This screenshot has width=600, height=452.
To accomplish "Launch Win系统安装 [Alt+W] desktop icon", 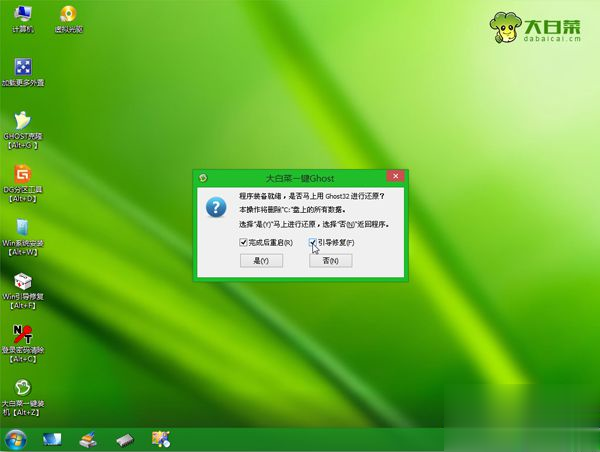I will [23, 237].
